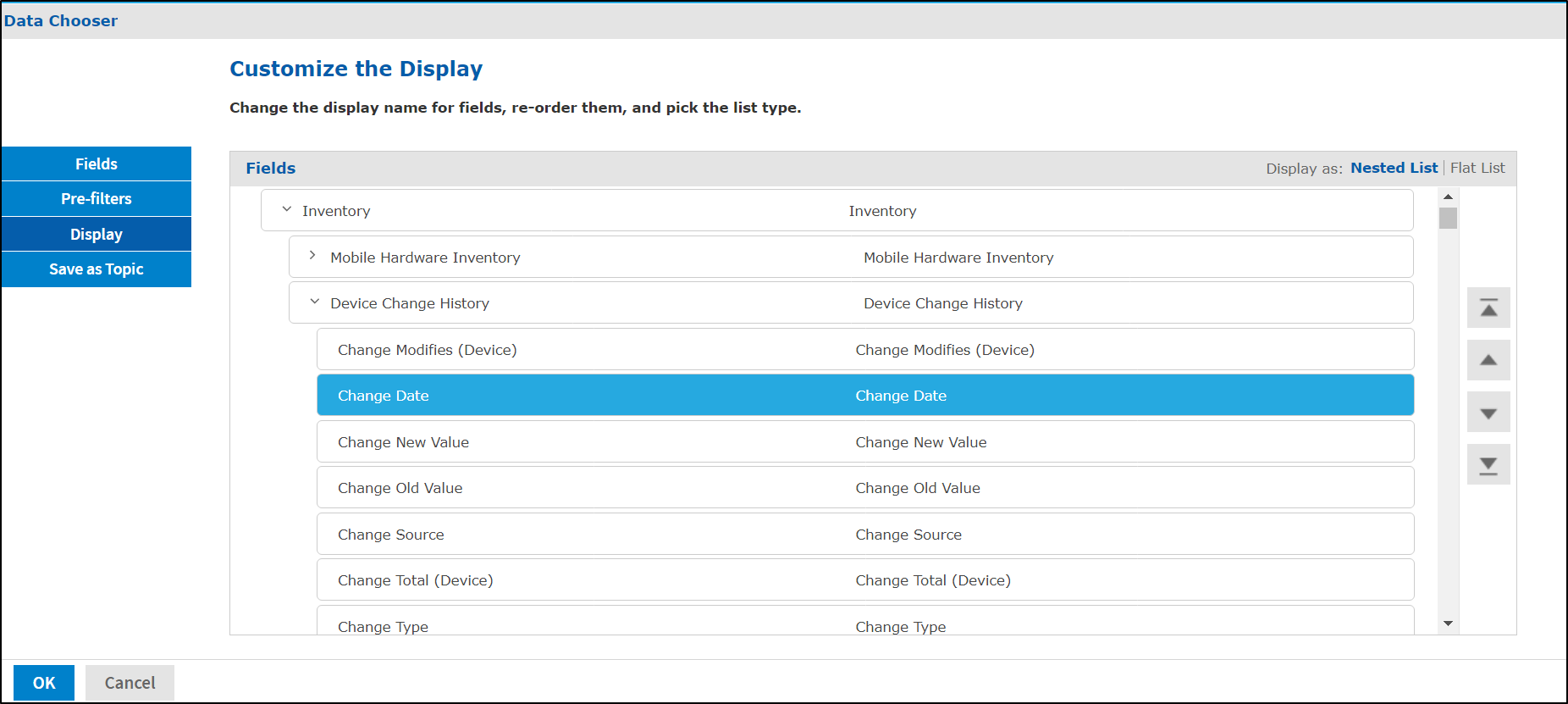This screenshot has height=704, width=1568.
Task: Collapse the Device Change History node
Action: (315, 302)
